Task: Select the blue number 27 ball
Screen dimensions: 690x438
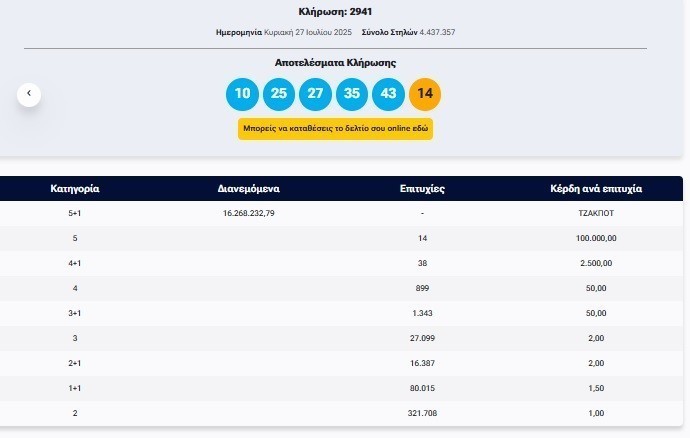Action: point(315,94)
